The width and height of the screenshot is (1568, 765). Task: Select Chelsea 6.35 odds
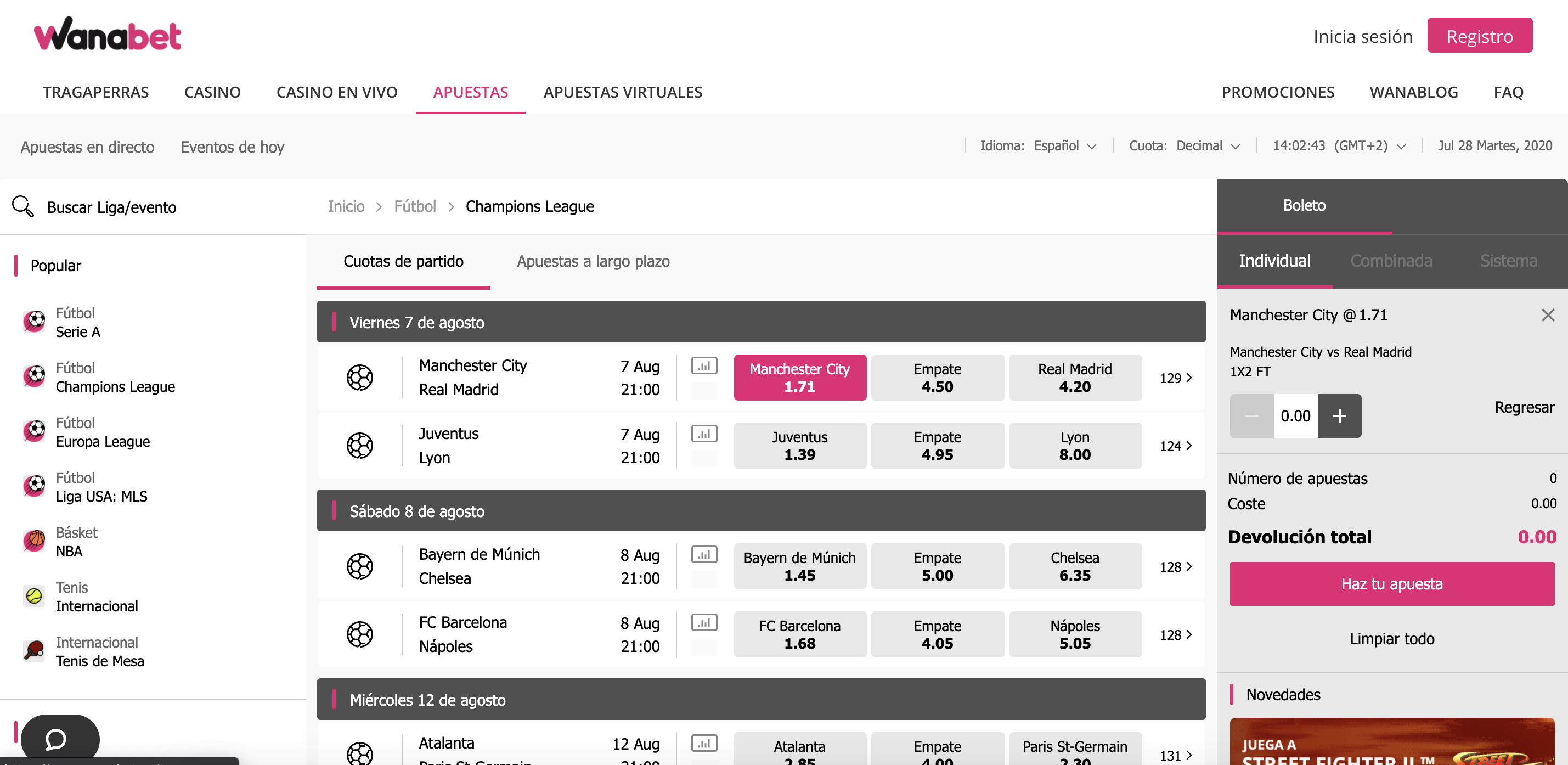(1075, 566)
